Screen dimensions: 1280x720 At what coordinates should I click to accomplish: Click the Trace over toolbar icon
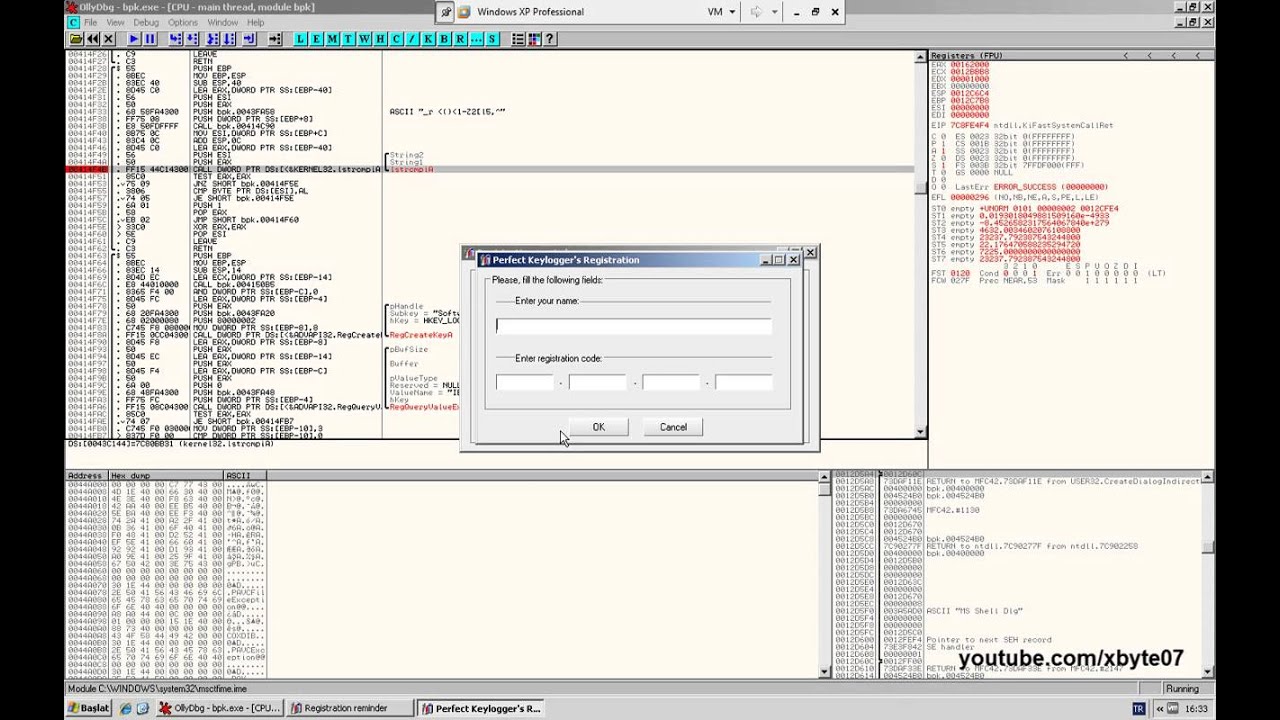[x=229, y=39]
